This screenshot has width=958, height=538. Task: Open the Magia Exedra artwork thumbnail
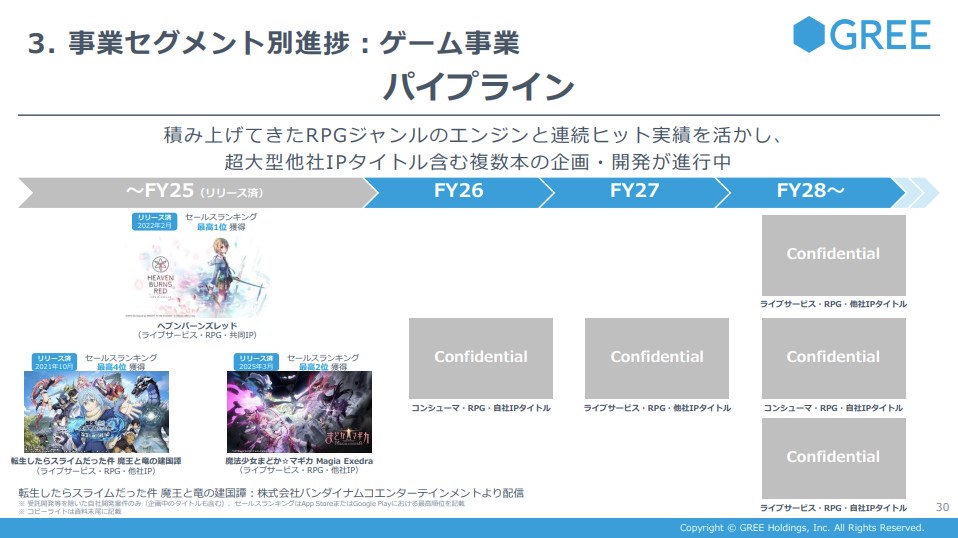pos(299,412)
